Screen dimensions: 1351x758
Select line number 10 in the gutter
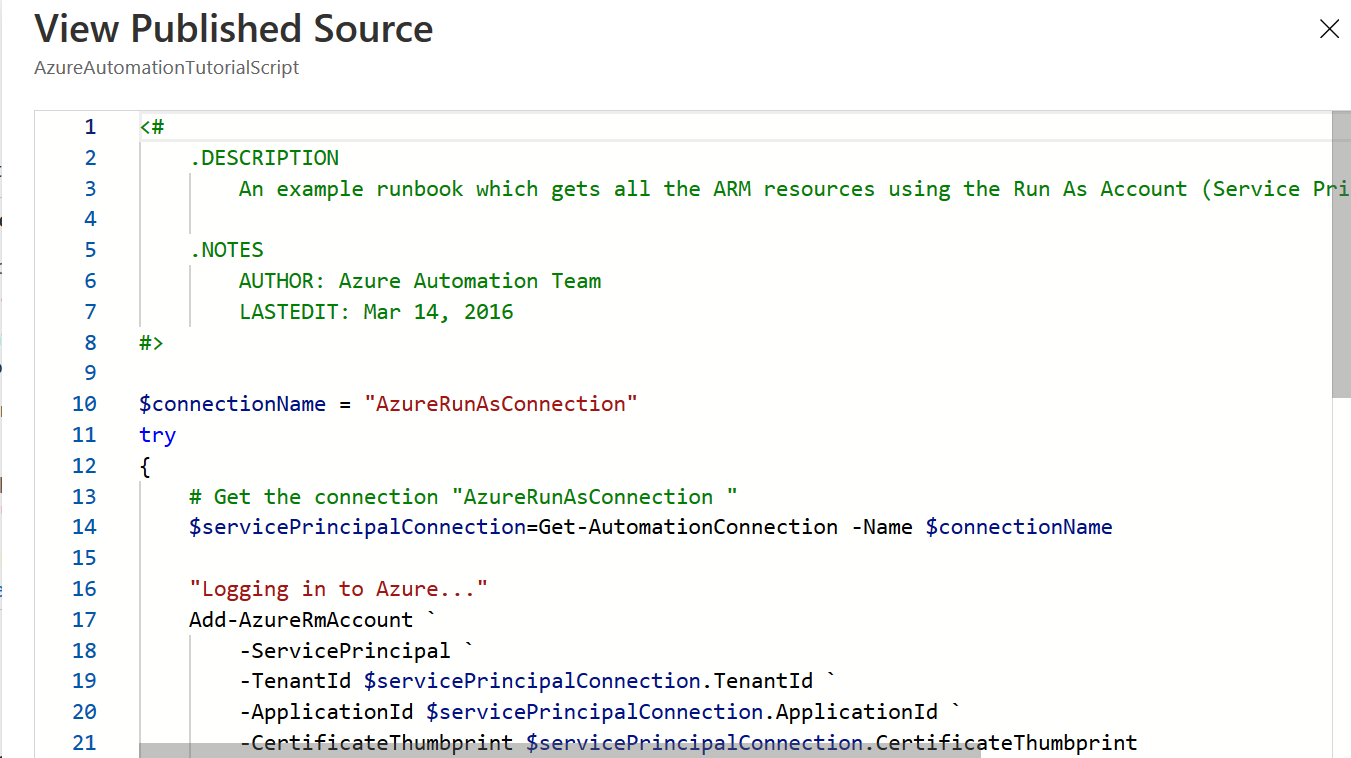click(85, 404)
